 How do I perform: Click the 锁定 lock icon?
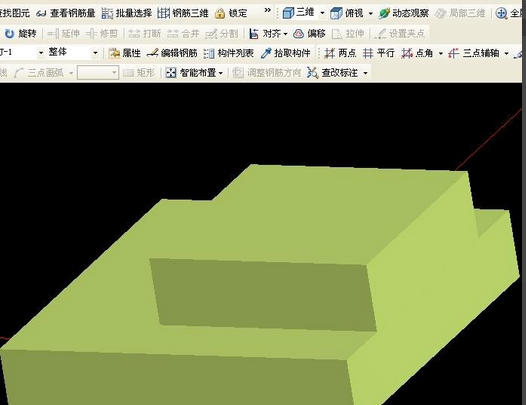pos(220,13)
